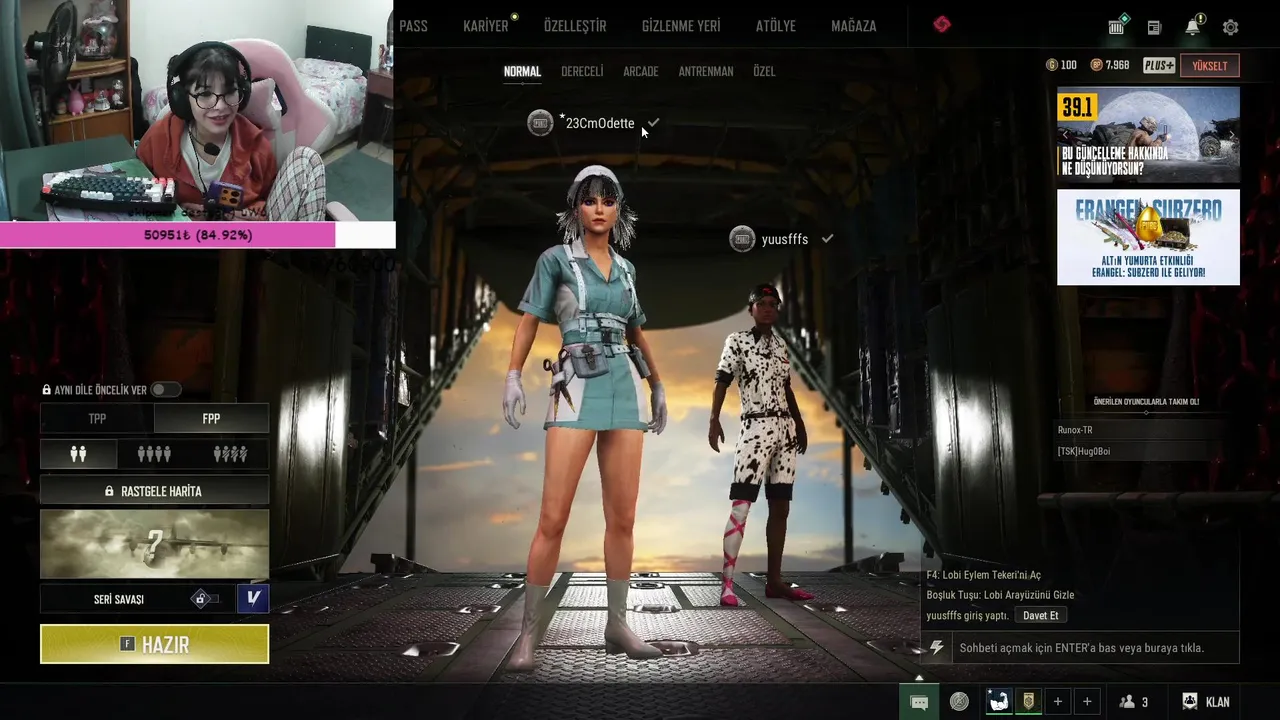The width and height of the screenshot is (1280, 720).
Task: Open the ATÖLYE tab
Action: coord(776,26)
